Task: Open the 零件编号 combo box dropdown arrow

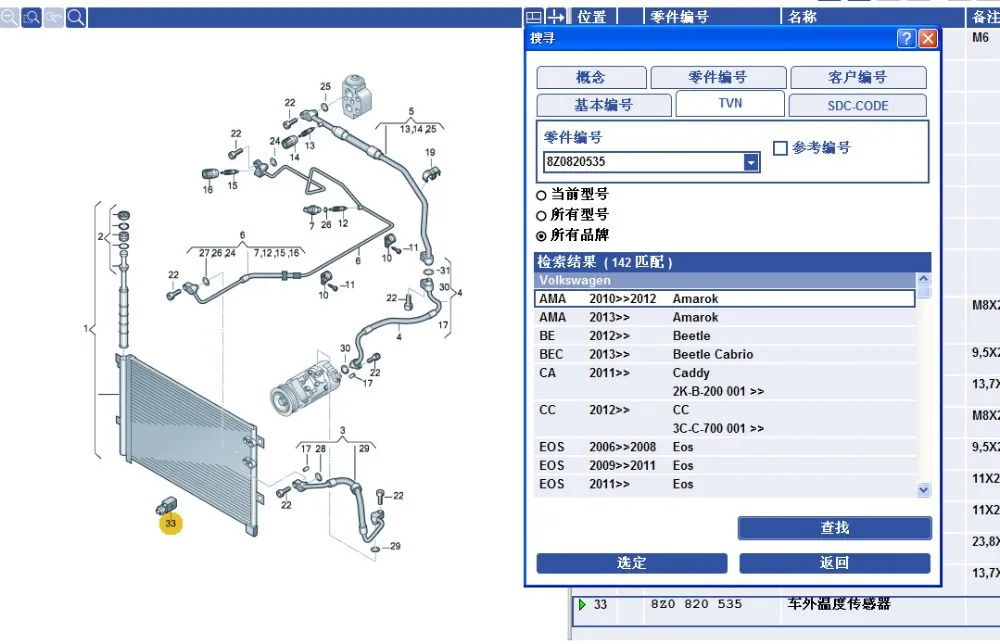Action: (751, 162)
